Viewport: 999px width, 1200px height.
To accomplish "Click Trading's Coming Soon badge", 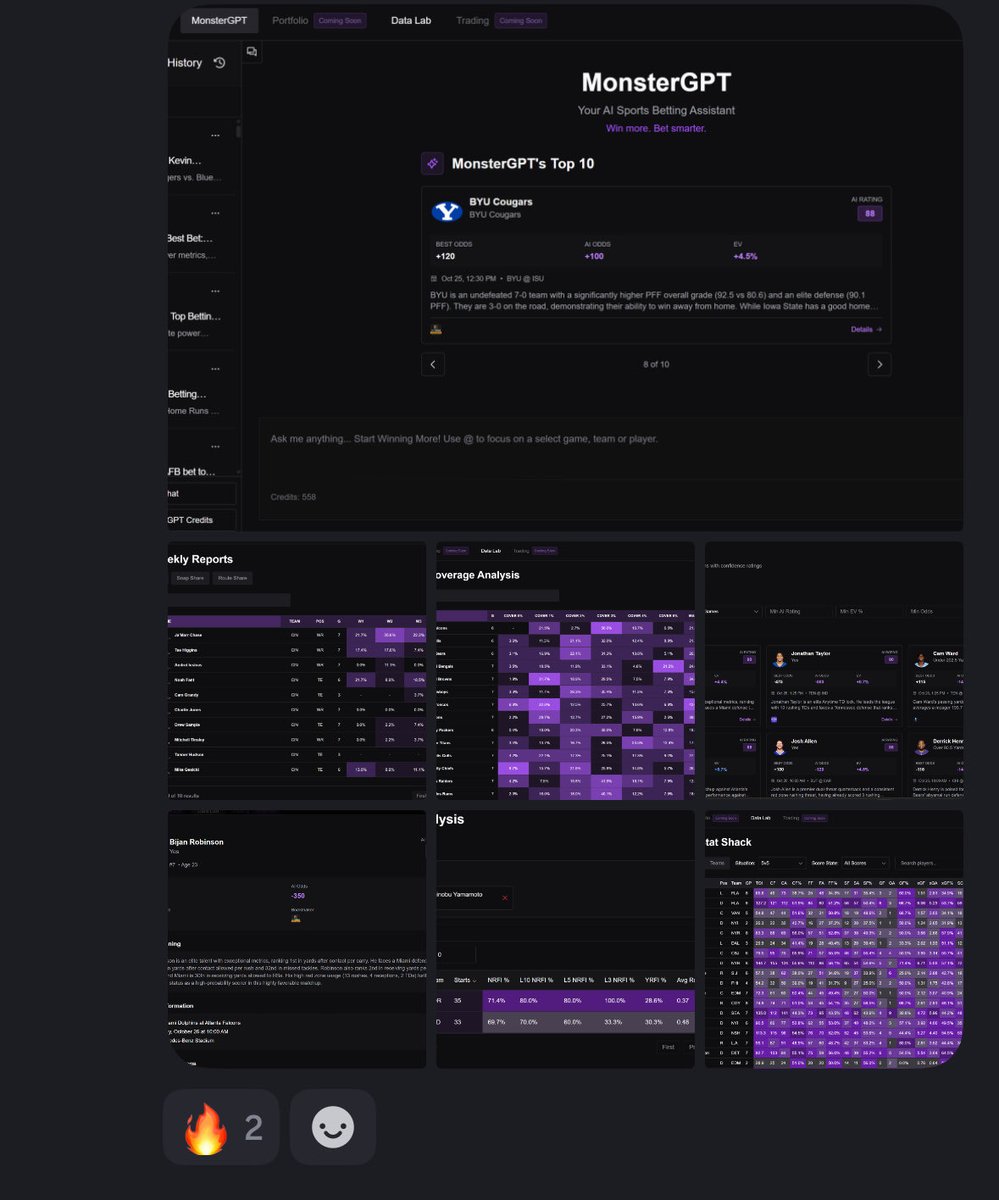I will click(x=522, y=20).
